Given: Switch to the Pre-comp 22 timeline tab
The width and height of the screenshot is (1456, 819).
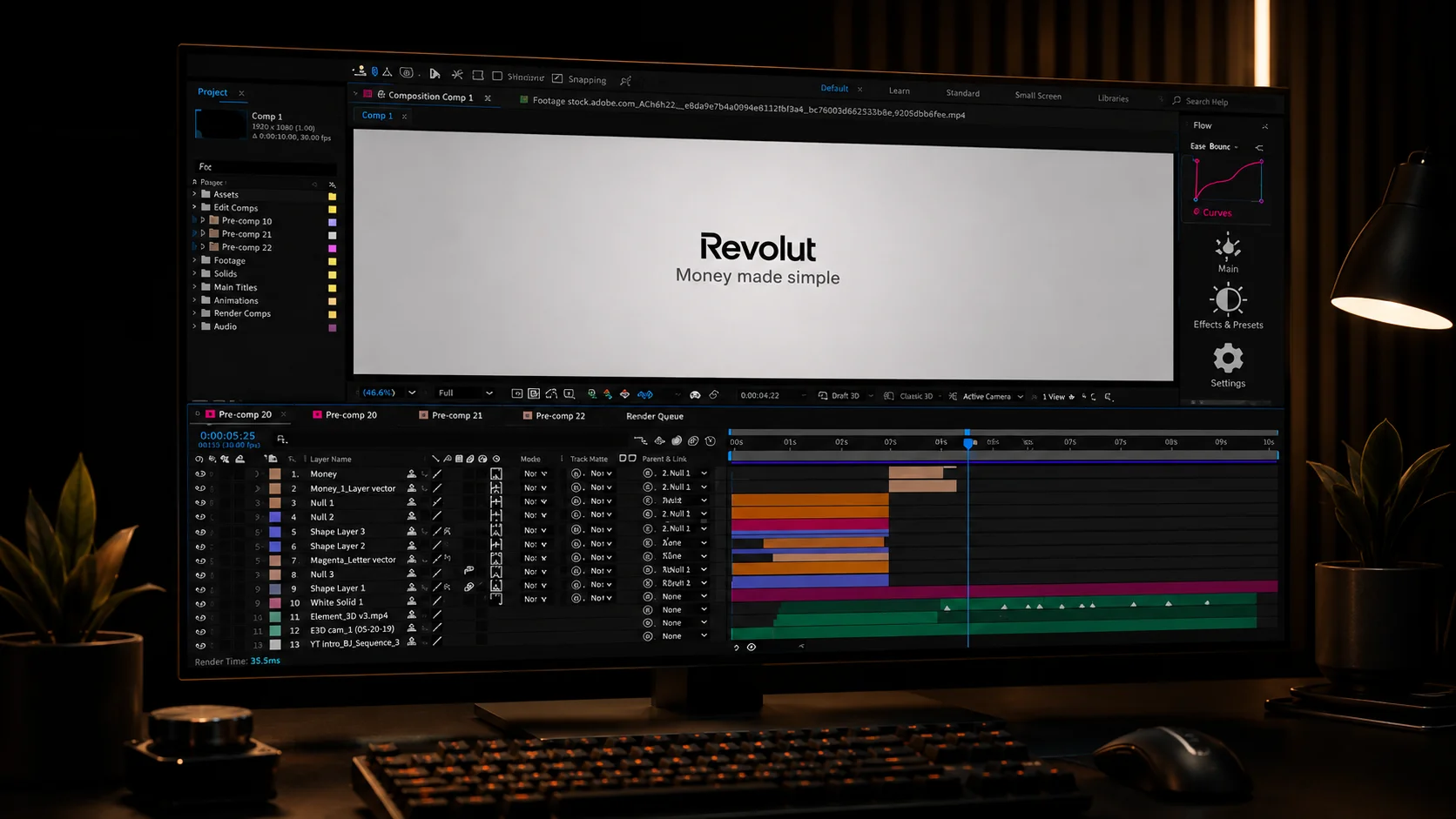Looking at the screenshot, I should [554, 416].
